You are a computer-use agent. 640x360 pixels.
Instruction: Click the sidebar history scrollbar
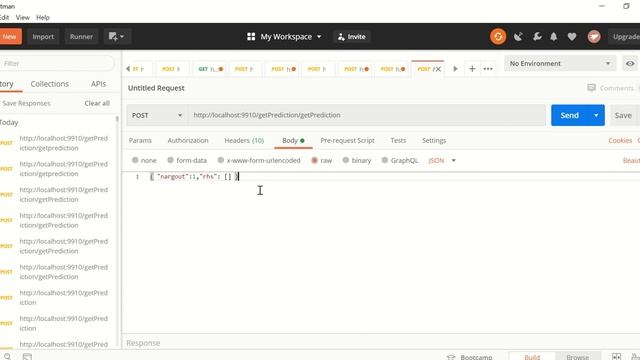click(x=118, y=119)
